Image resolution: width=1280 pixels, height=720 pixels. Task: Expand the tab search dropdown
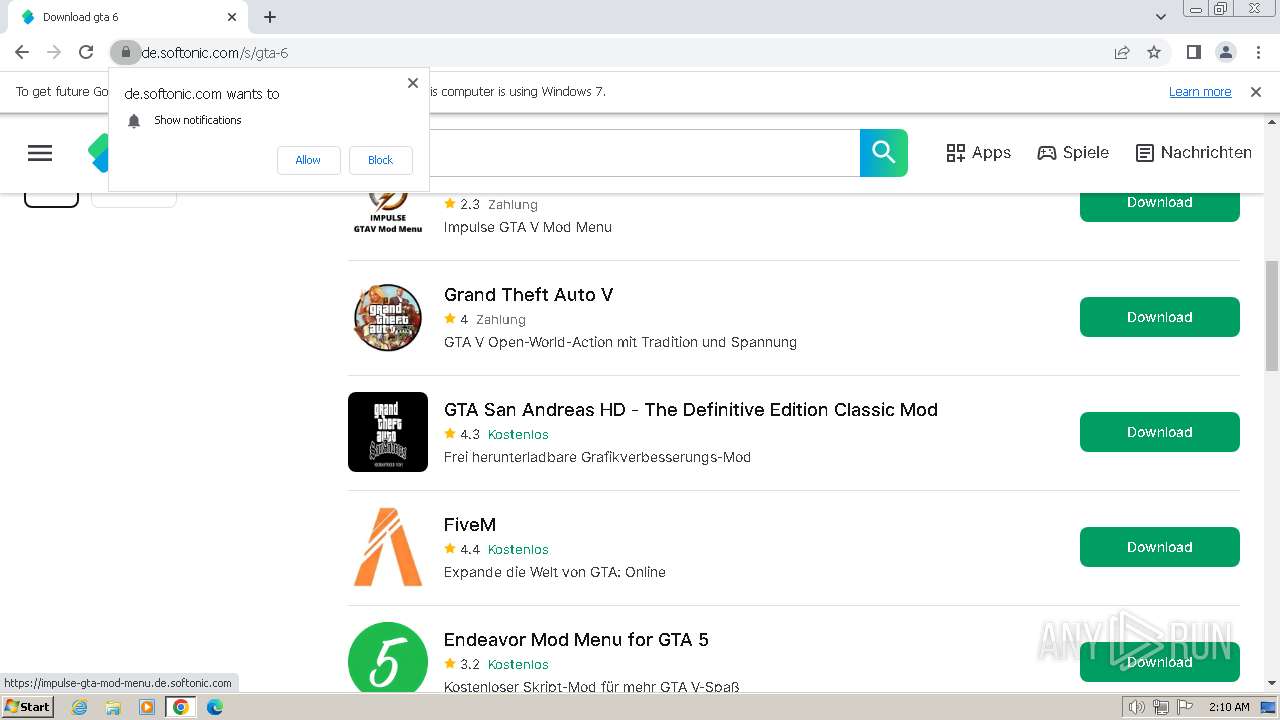[1161, 17]
